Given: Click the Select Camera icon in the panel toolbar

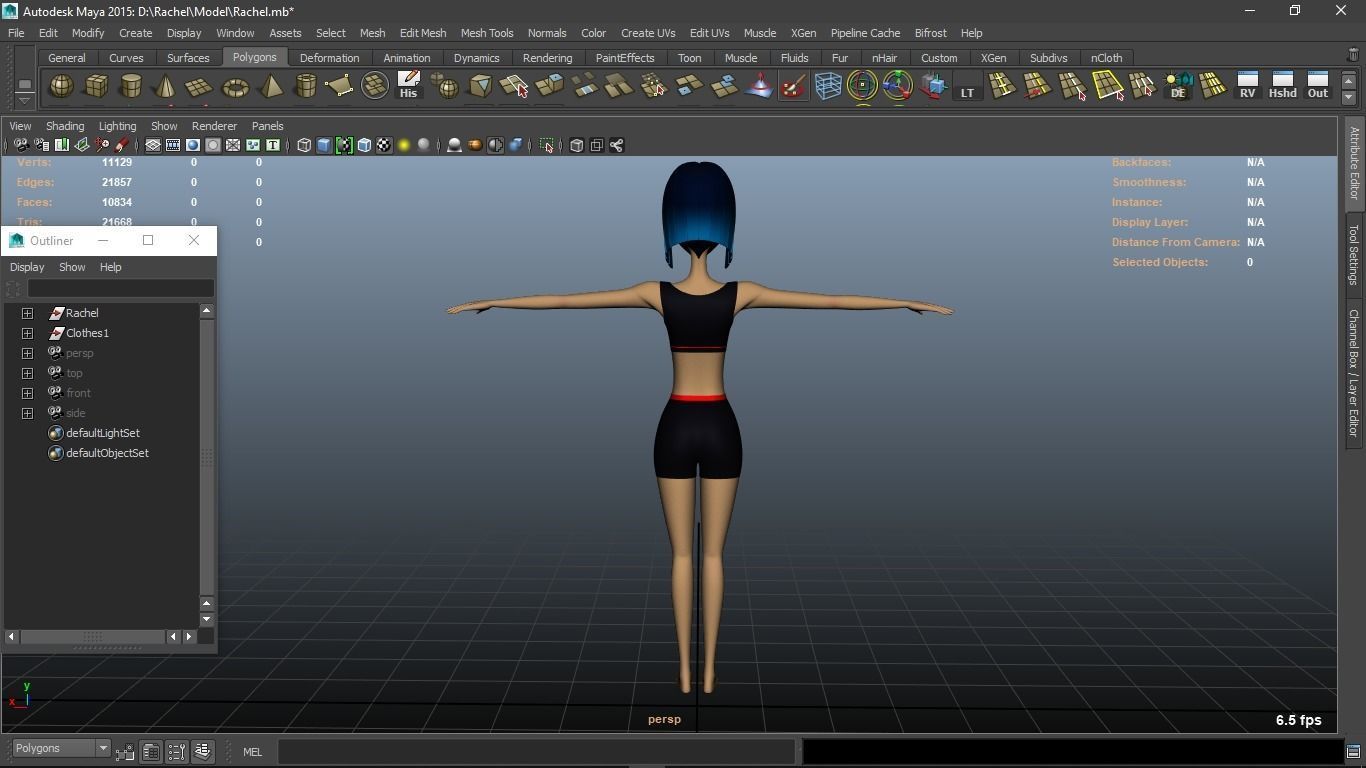Looking at the screenshot, I should pyautogui.click(x=21, y=145).
